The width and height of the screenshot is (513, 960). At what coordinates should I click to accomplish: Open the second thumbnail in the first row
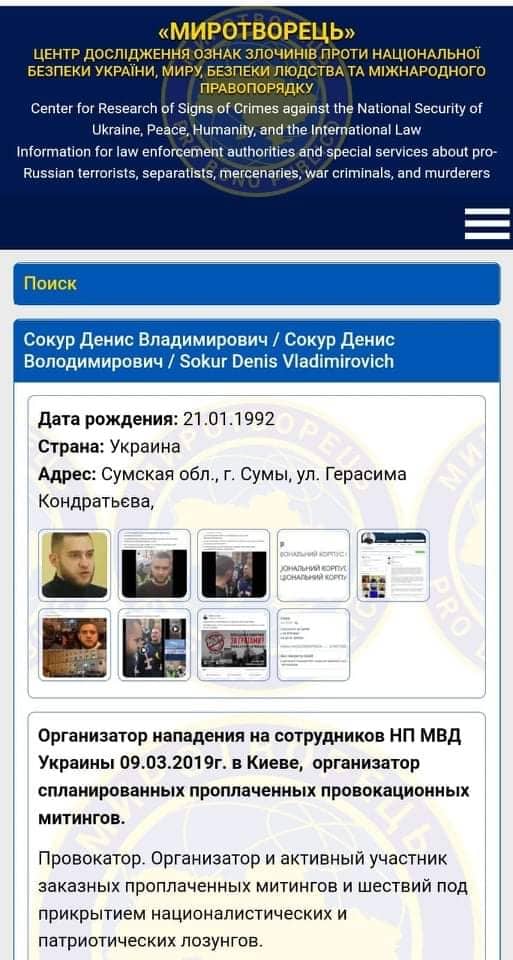pos(154,565)
